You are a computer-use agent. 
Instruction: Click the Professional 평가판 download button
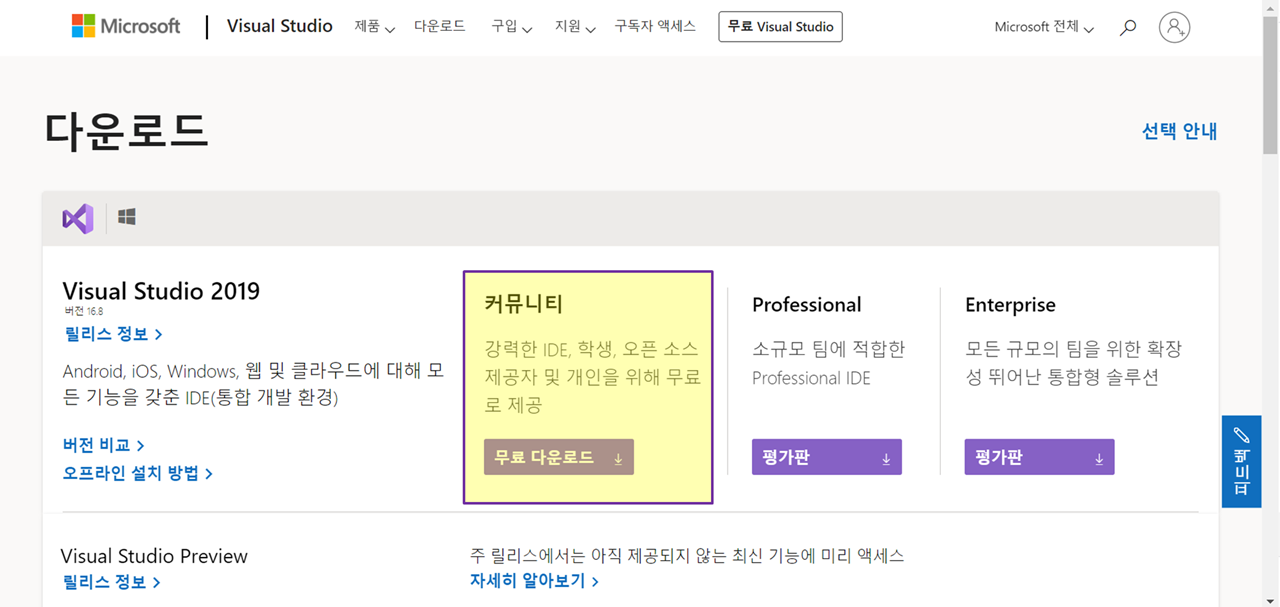pyautogui.click(x=826, y=457)
